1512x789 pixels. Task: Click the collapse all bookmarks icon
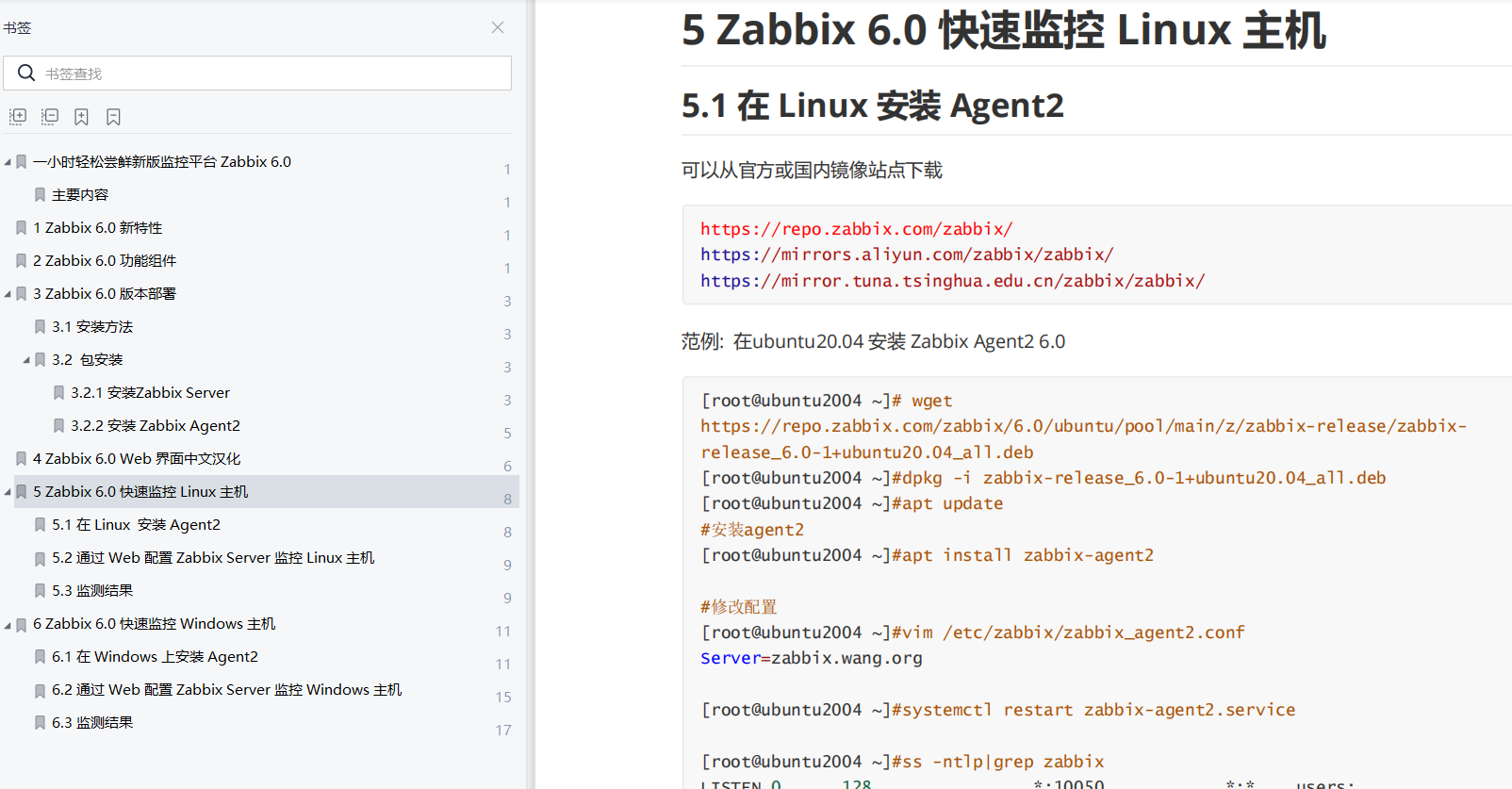(x=50, y=116)
